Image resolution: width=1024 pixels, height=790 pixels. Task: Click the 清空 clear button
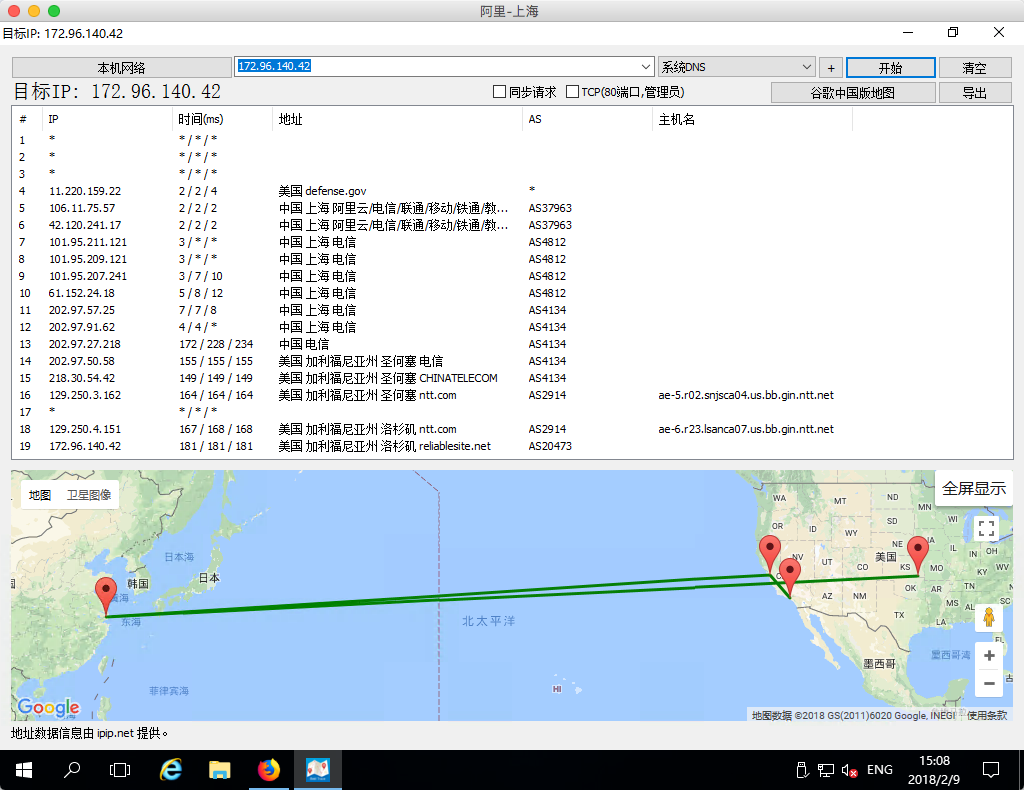[974, 68]
